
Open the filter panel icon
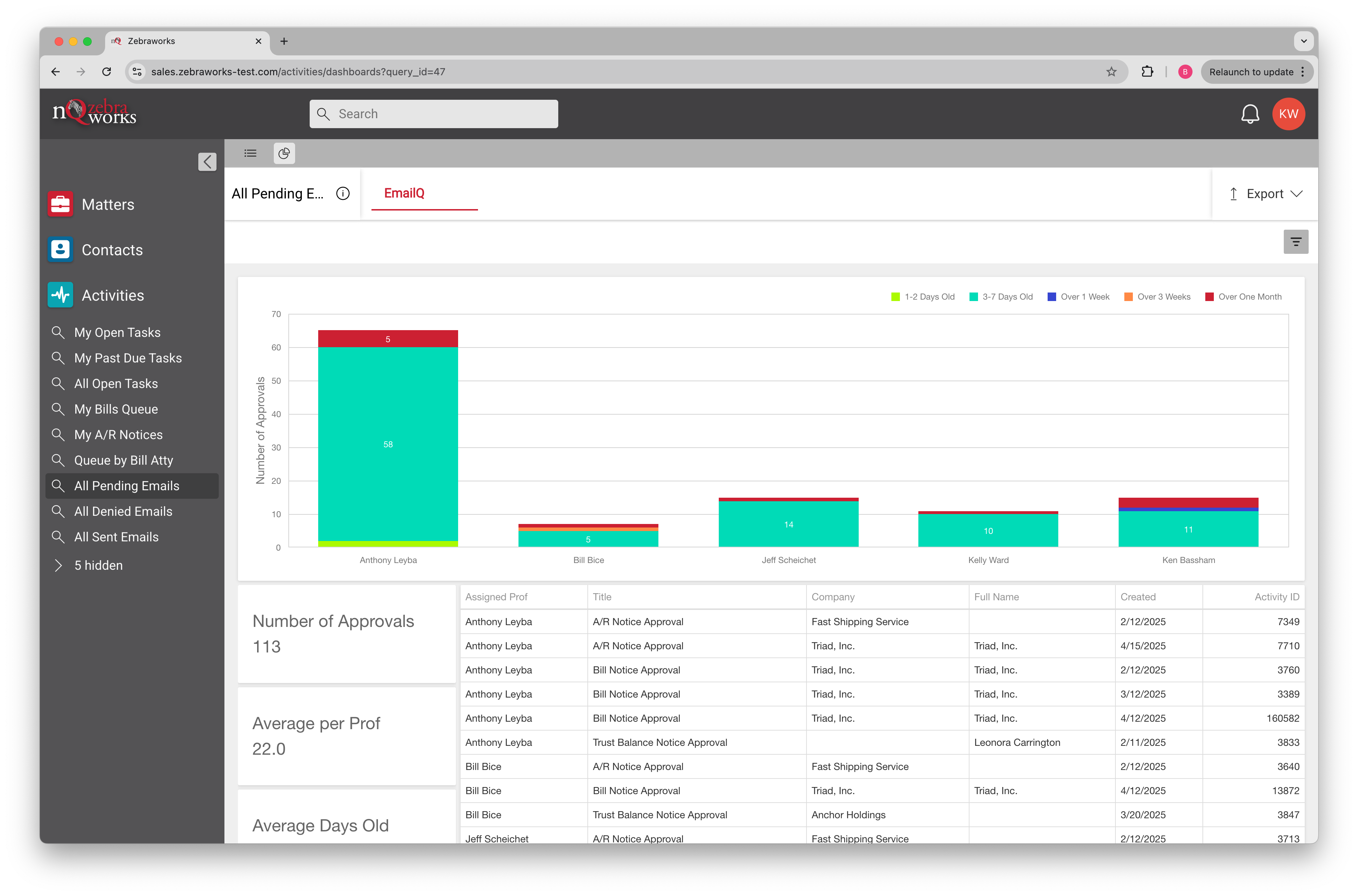click(x=1296, y=242)
